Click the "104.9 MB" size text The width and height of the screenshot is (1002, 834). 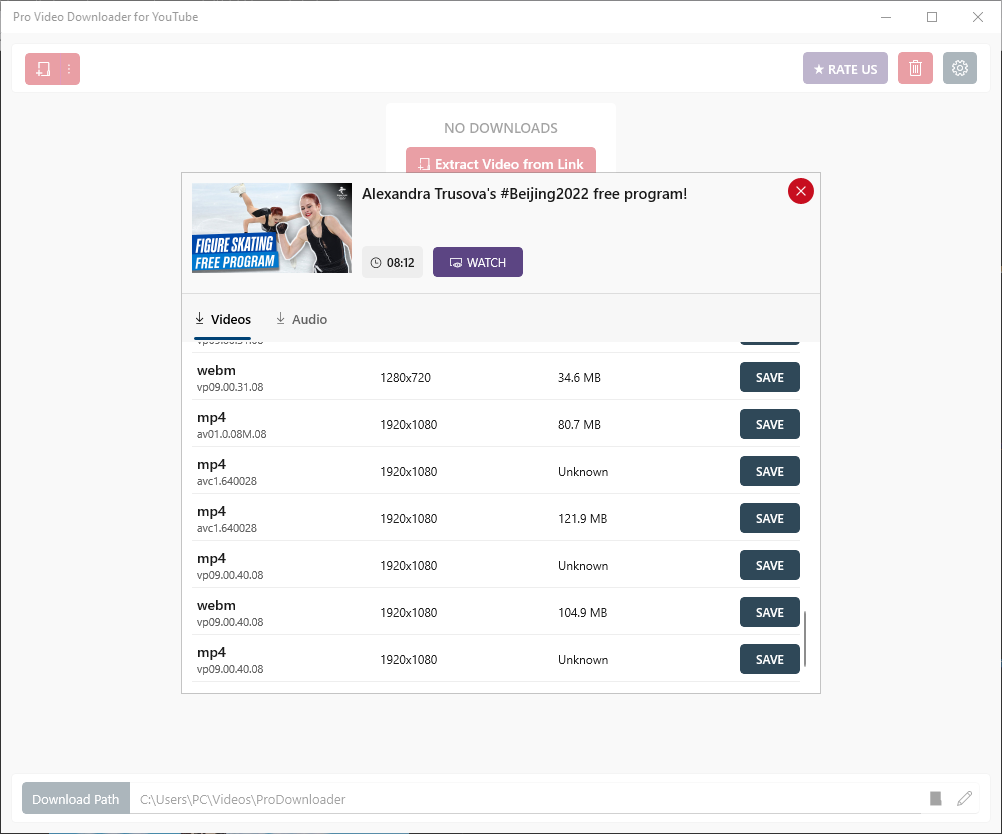[x=582, y=612]
